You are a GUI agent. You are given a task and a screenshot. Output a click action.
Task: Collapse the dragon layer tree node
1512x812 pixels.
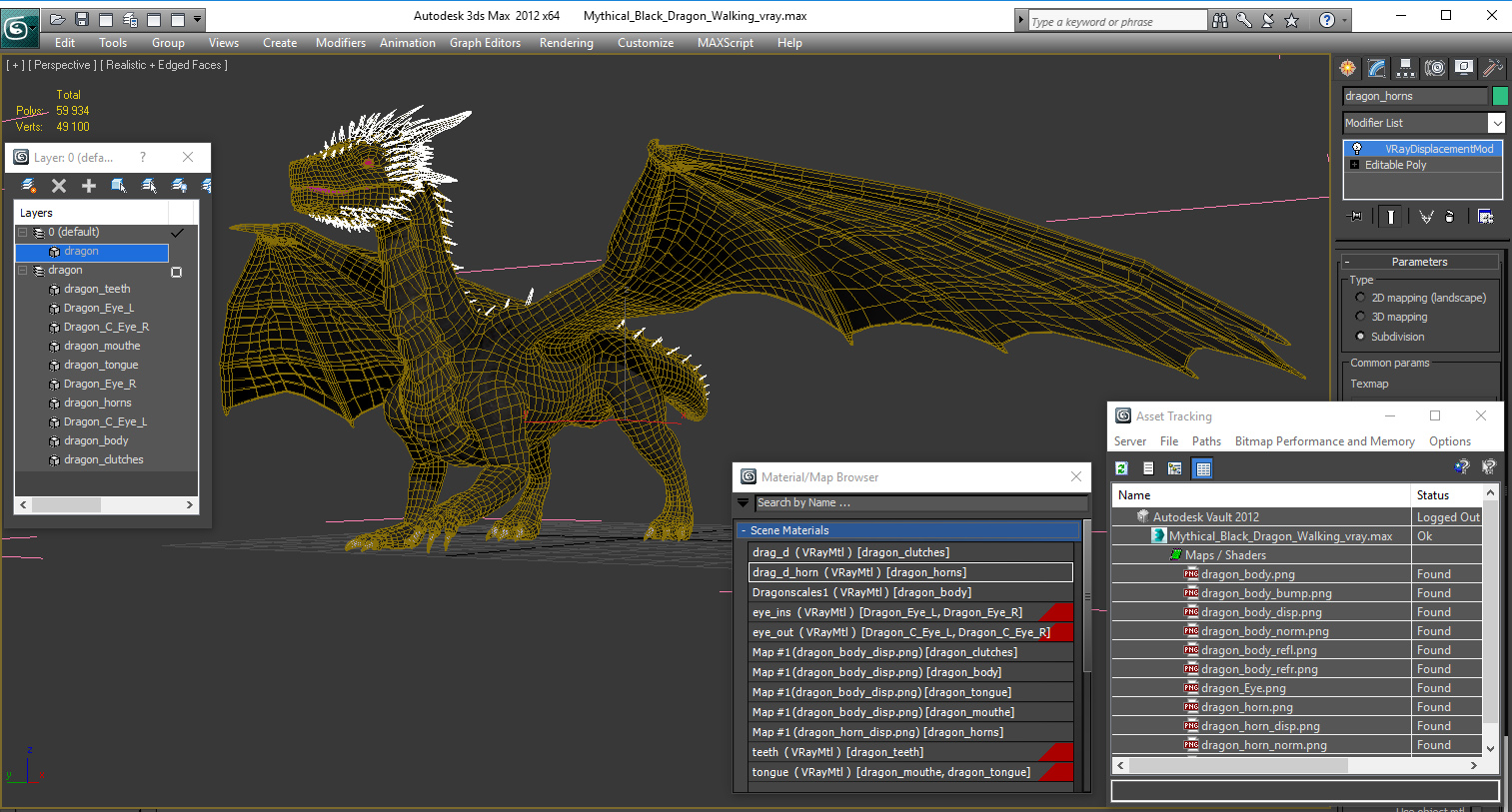(22, 271)
